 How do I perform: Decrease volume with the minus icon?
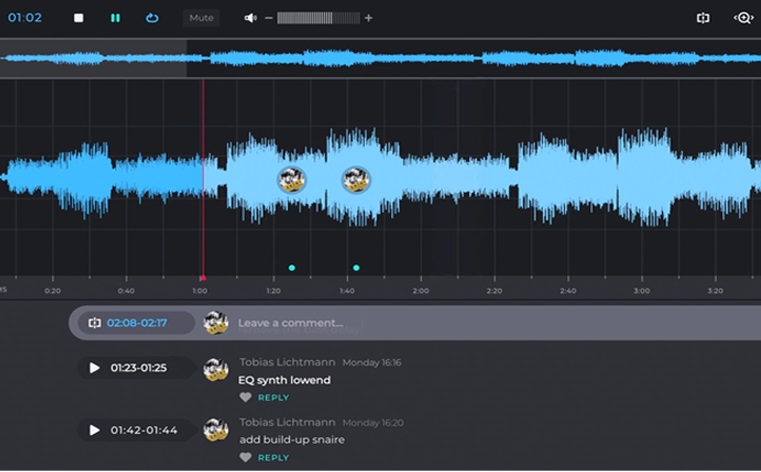click(x=268, y=18)
